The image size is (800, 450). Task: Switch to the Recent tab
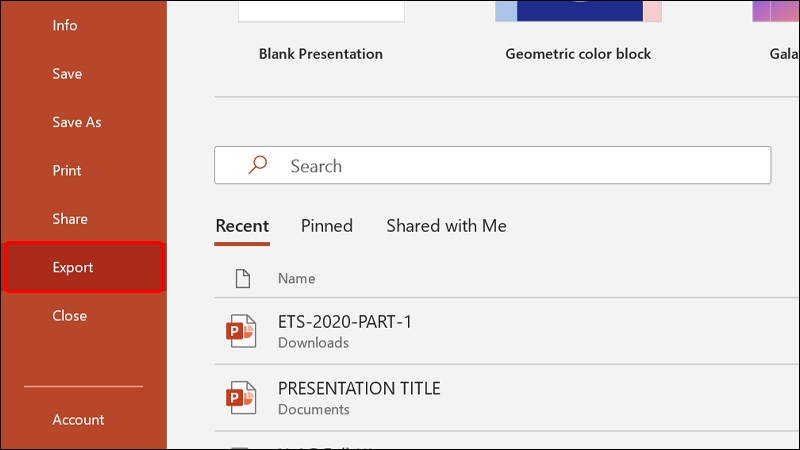pyautogui.click(x=242, y=226)
